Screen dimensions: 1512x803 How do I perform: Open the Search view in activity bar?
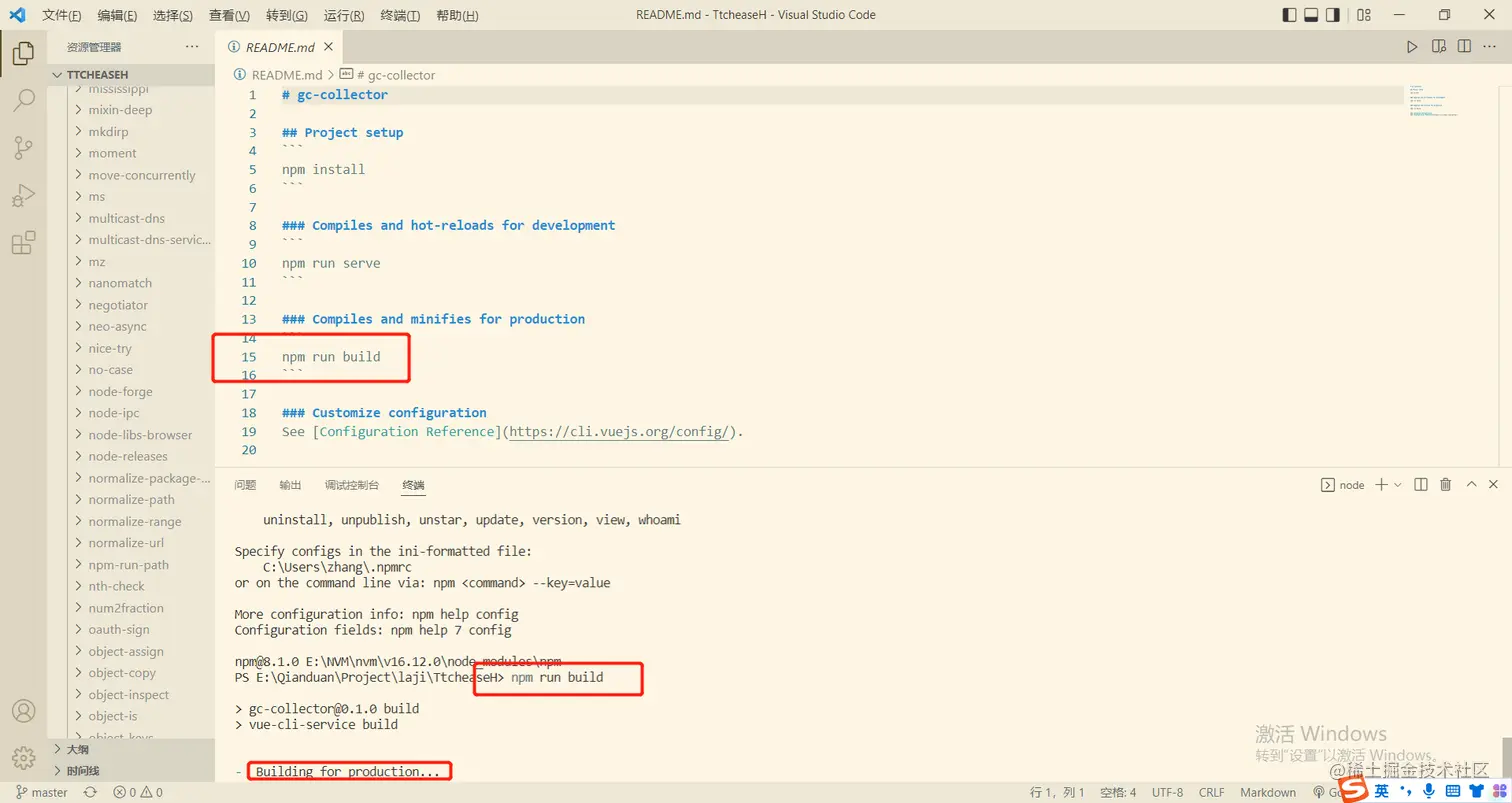(x=23, y=100)
